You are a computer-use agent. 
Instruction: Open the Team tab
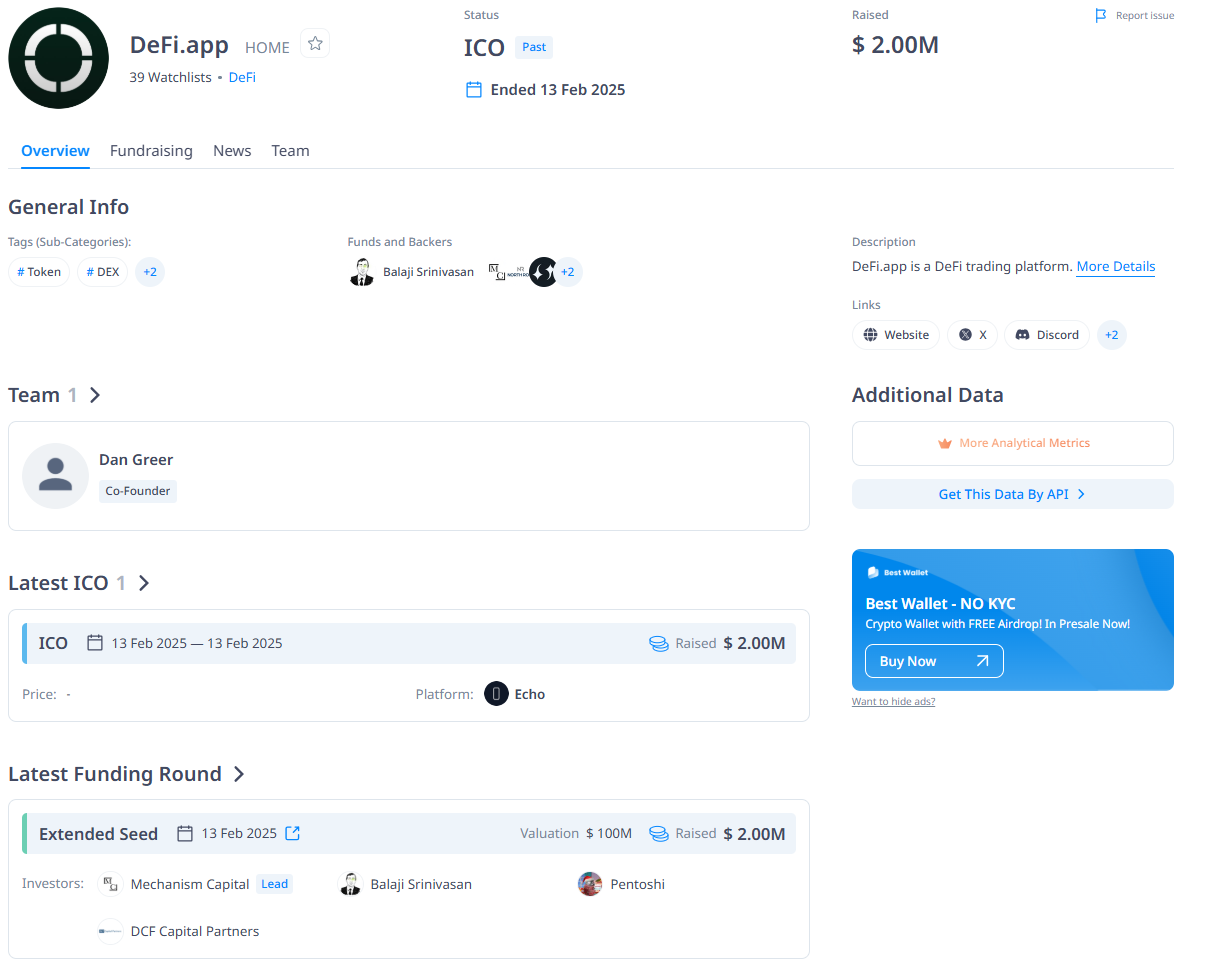tap(290, 151)
